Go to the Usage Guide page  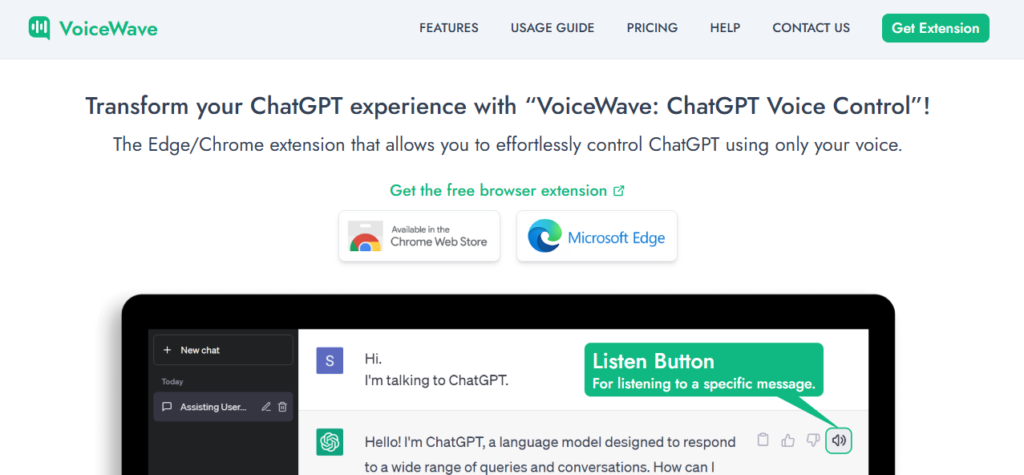[x=552, y=28]
